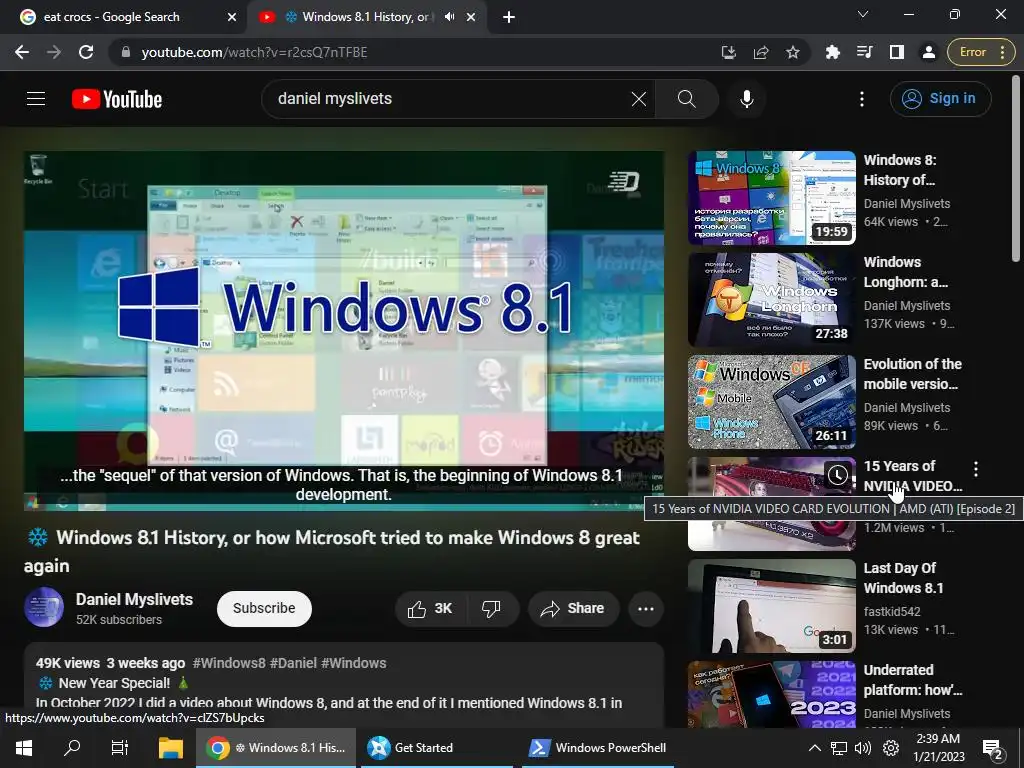Switch to Windows PowerShell taskbar window
Viewport: 1024px width, 768px height.
(x=598, y=748)
